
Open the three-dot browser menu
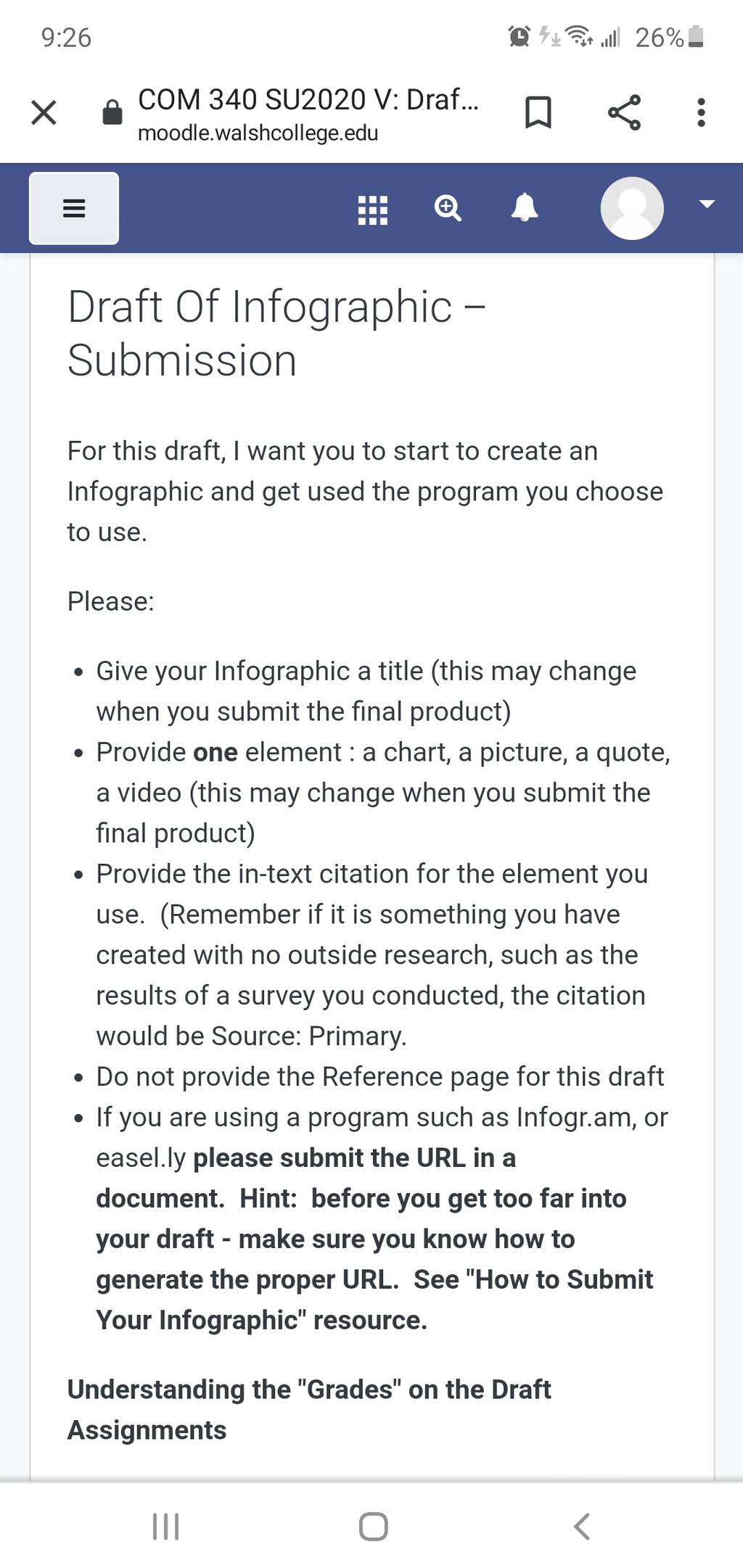click(x=701, y=112)
